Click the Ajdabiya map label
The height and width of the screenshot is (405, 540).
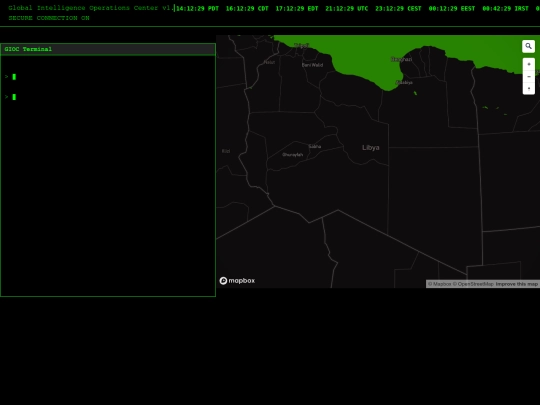click(x=404, y=82)
